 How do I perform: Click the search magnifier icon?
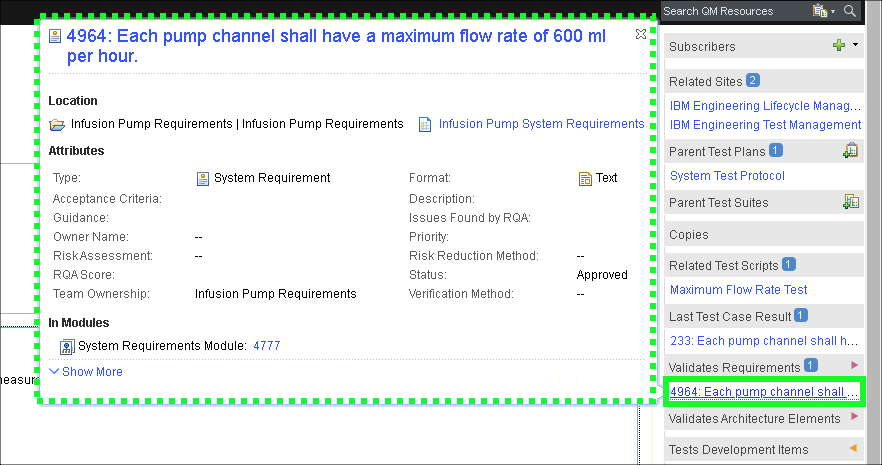(x=850, y=11)
